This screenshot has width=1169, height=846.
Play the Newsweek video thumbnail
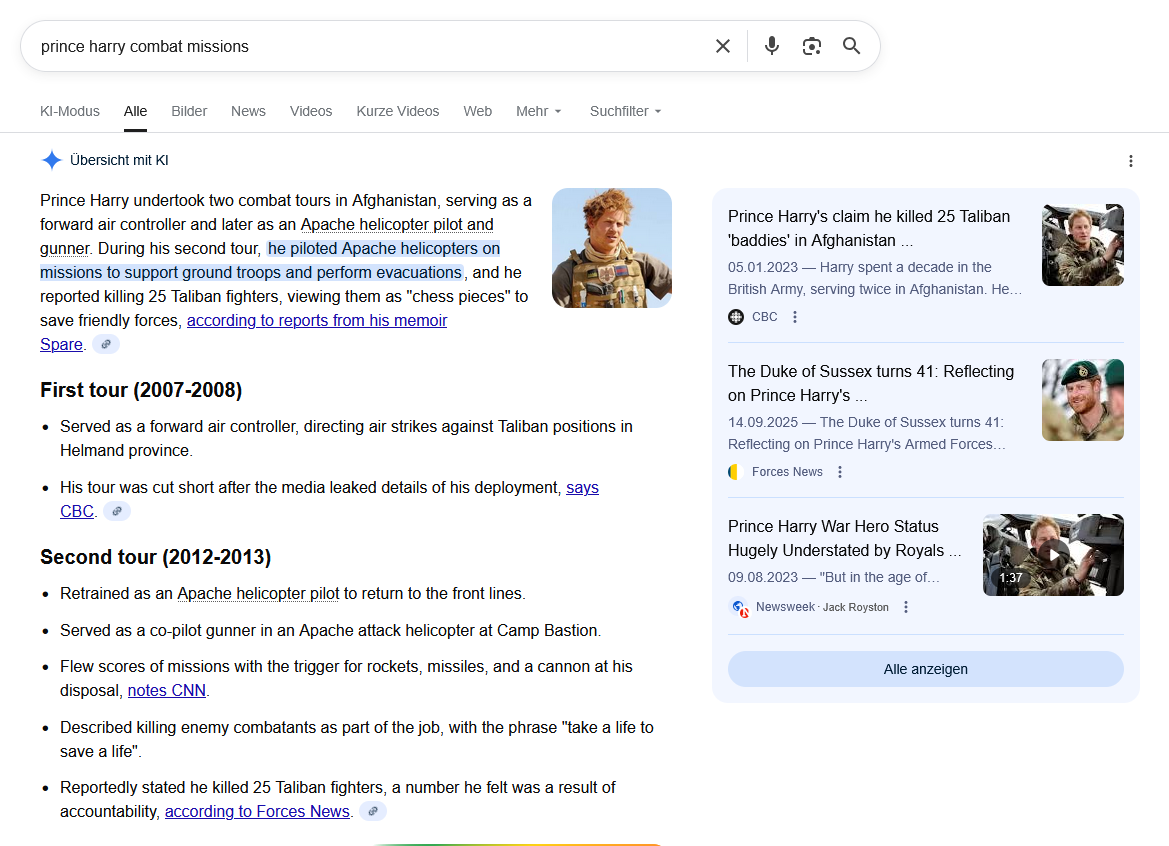click(x=1053, y=555)
